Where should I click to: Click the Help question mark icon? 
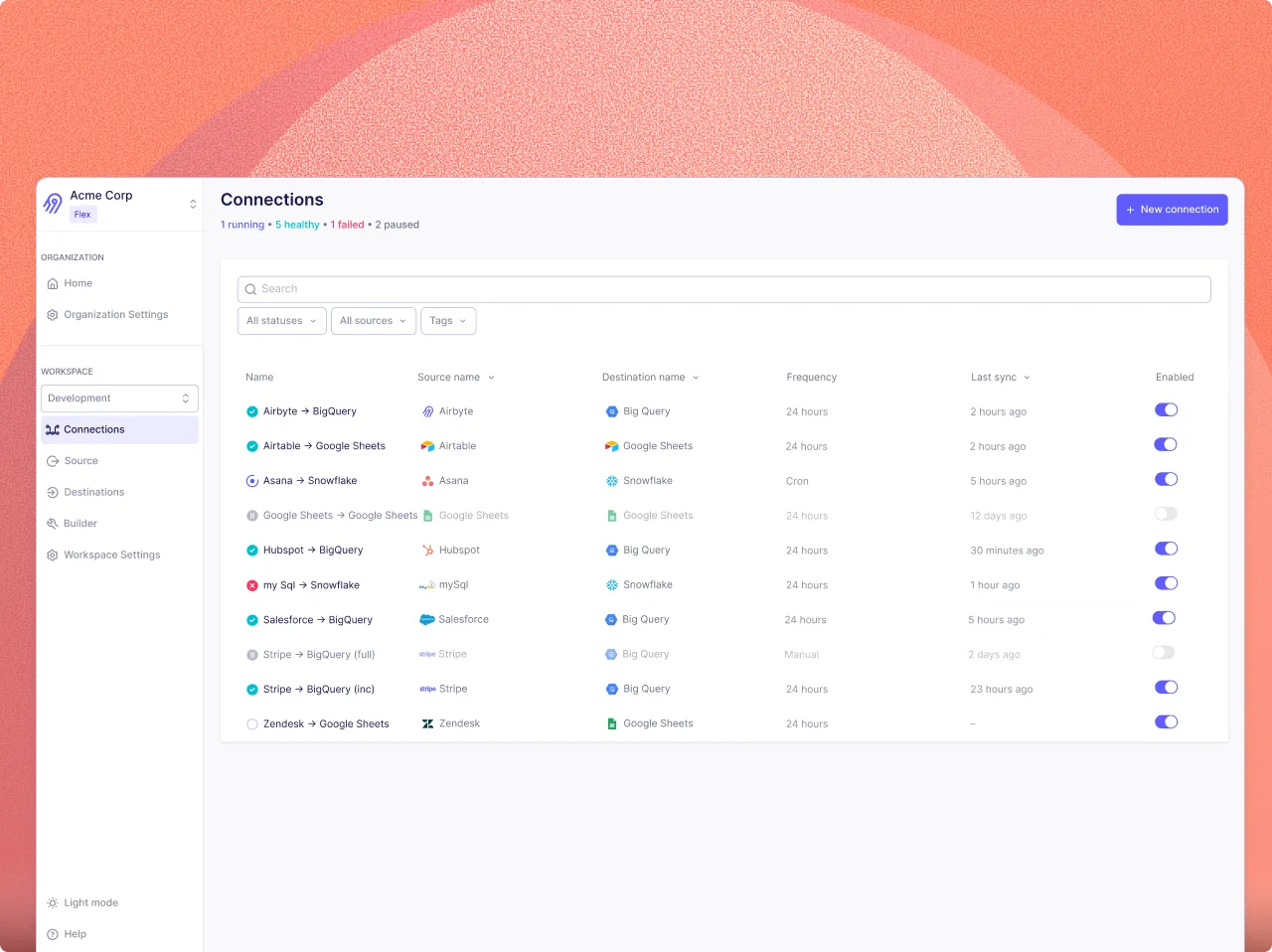point(53,934)
